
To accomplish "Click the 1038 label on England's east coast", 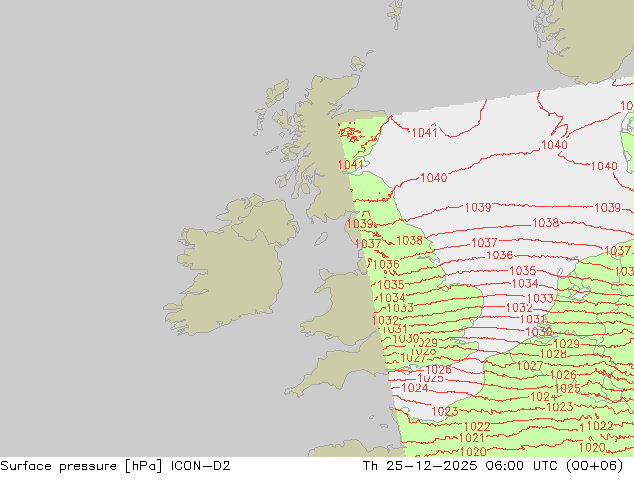I will (409, 241).
